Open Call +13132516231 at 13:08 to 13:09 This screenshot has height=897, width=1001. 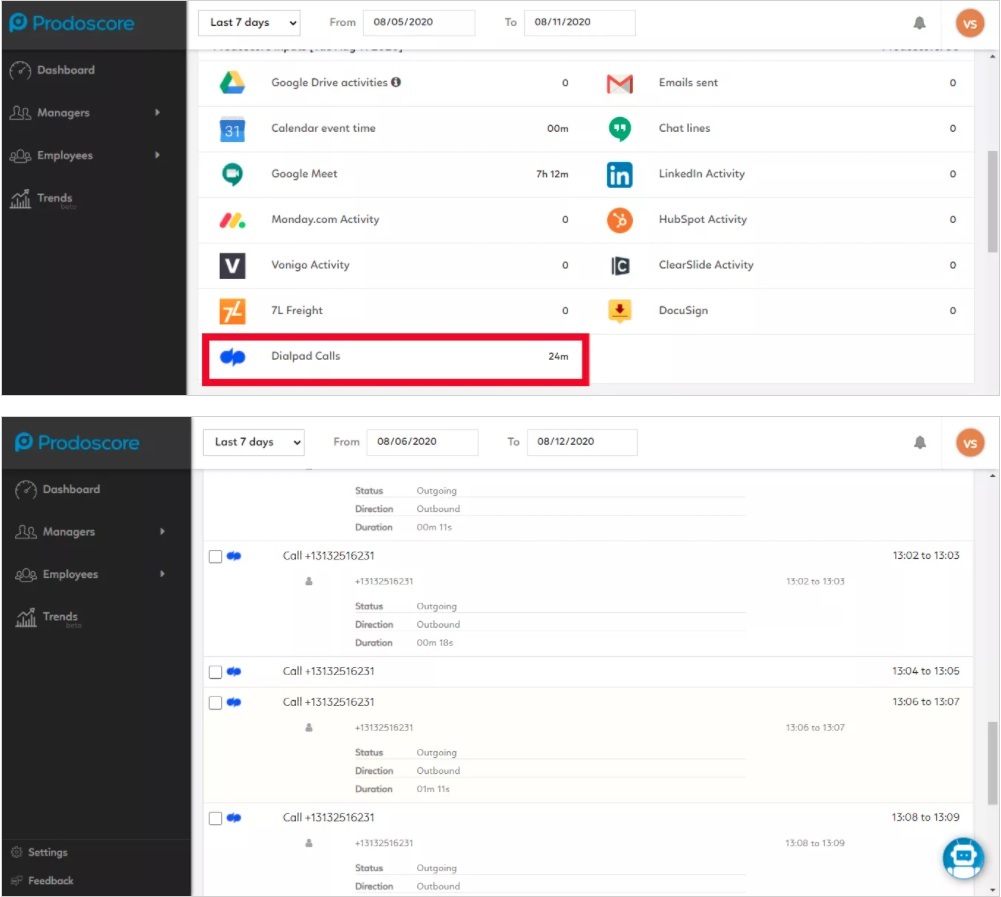[x=587, y=818]
